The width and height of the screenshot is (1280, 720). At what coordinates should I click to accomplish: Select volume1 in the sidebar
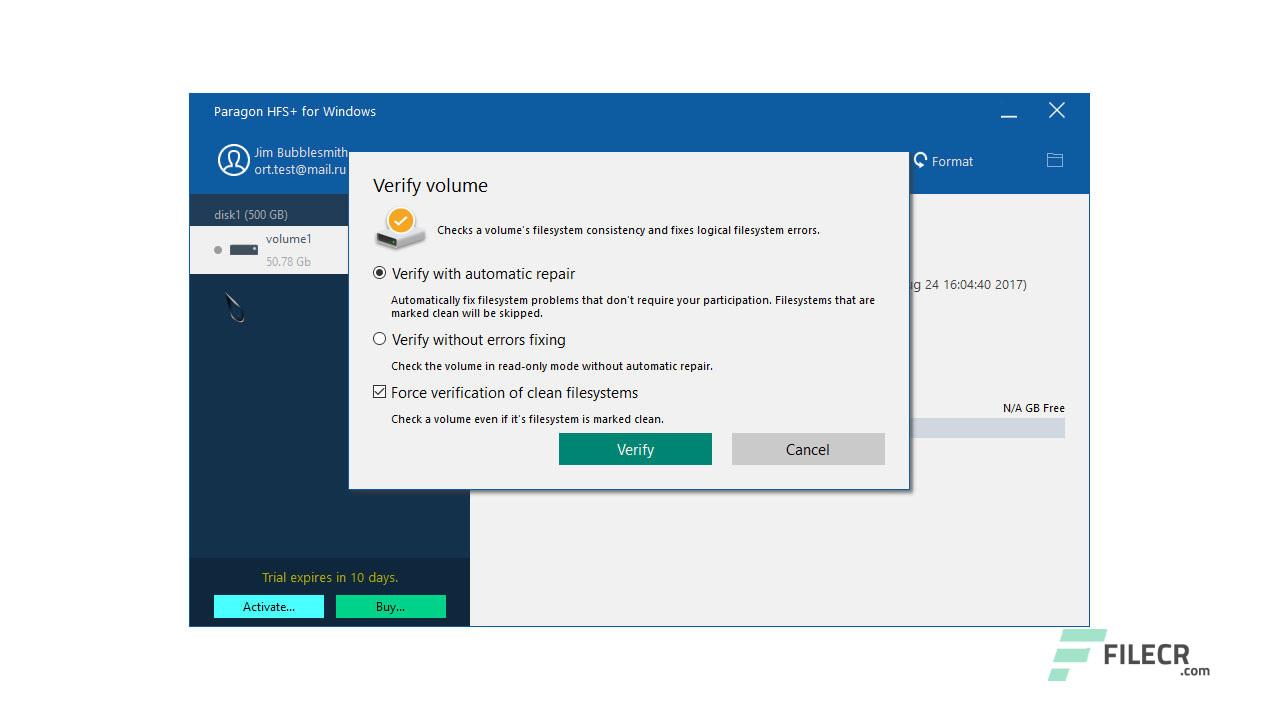(x=269, y=249)
